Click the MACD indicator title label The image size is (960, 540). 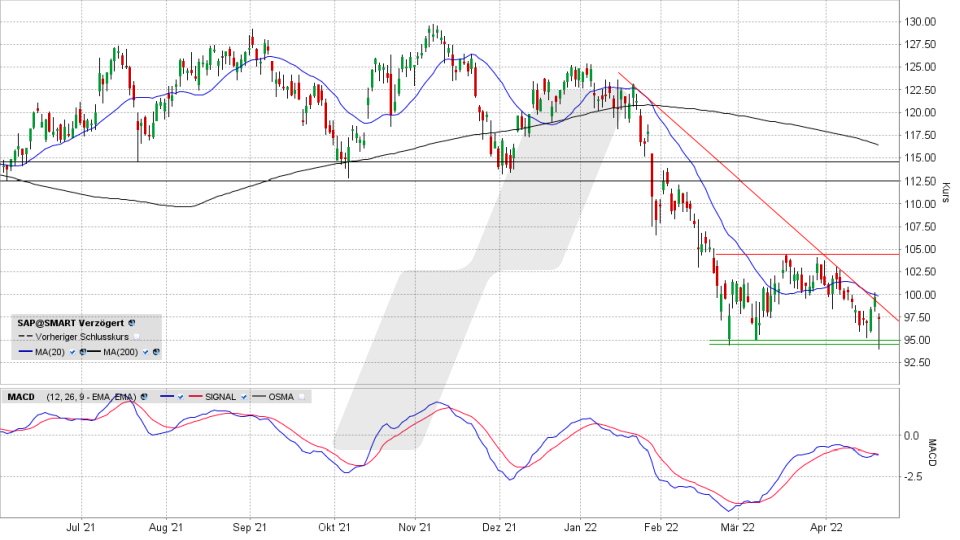tap(21, 397)
